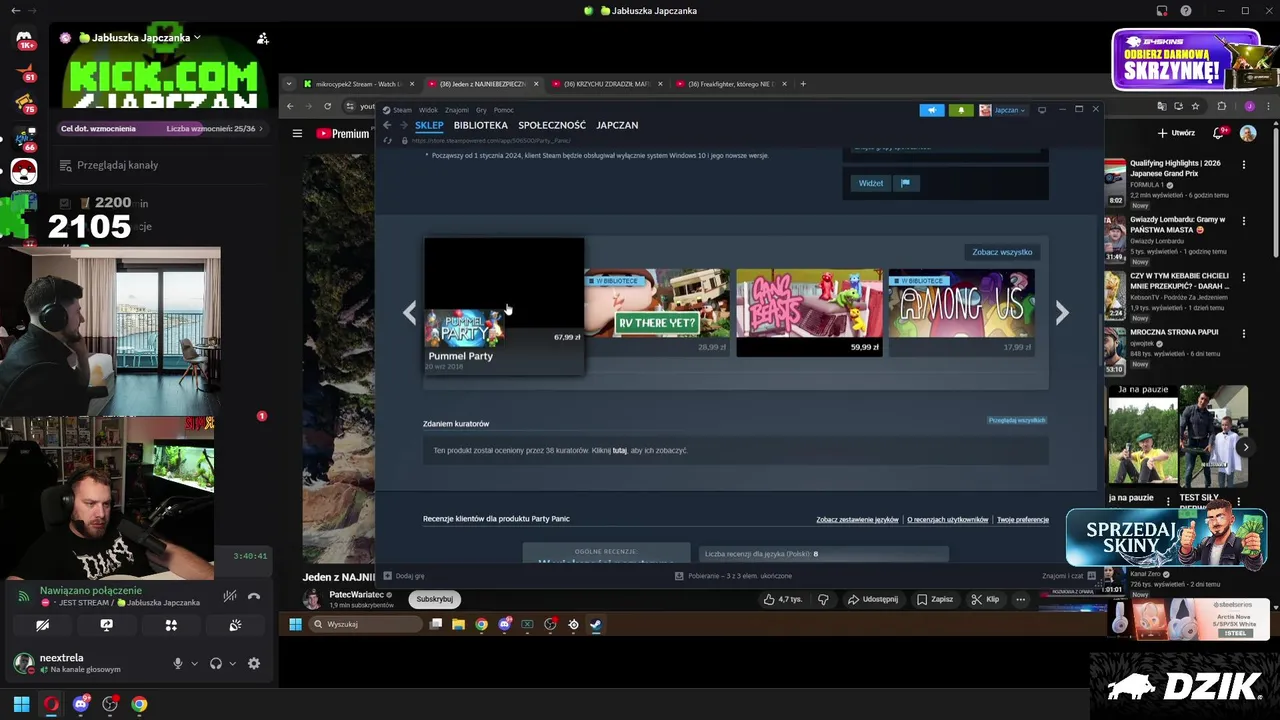Dislike the YouTube video
Screen dimensions: 1280x720
click(824, 599)
